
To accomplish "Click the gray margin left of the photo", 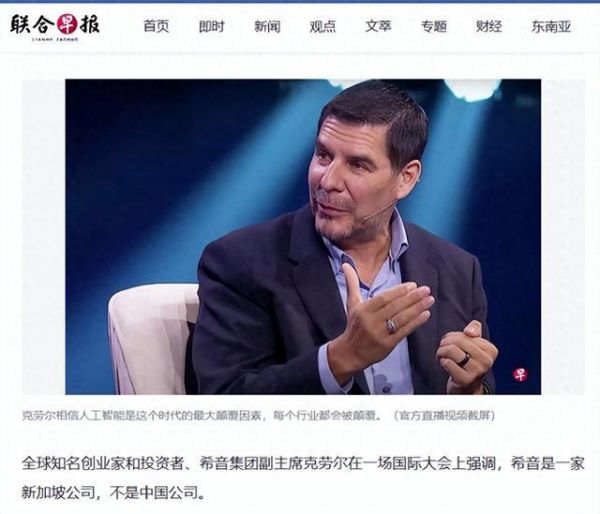I will [x=44, y=237].
